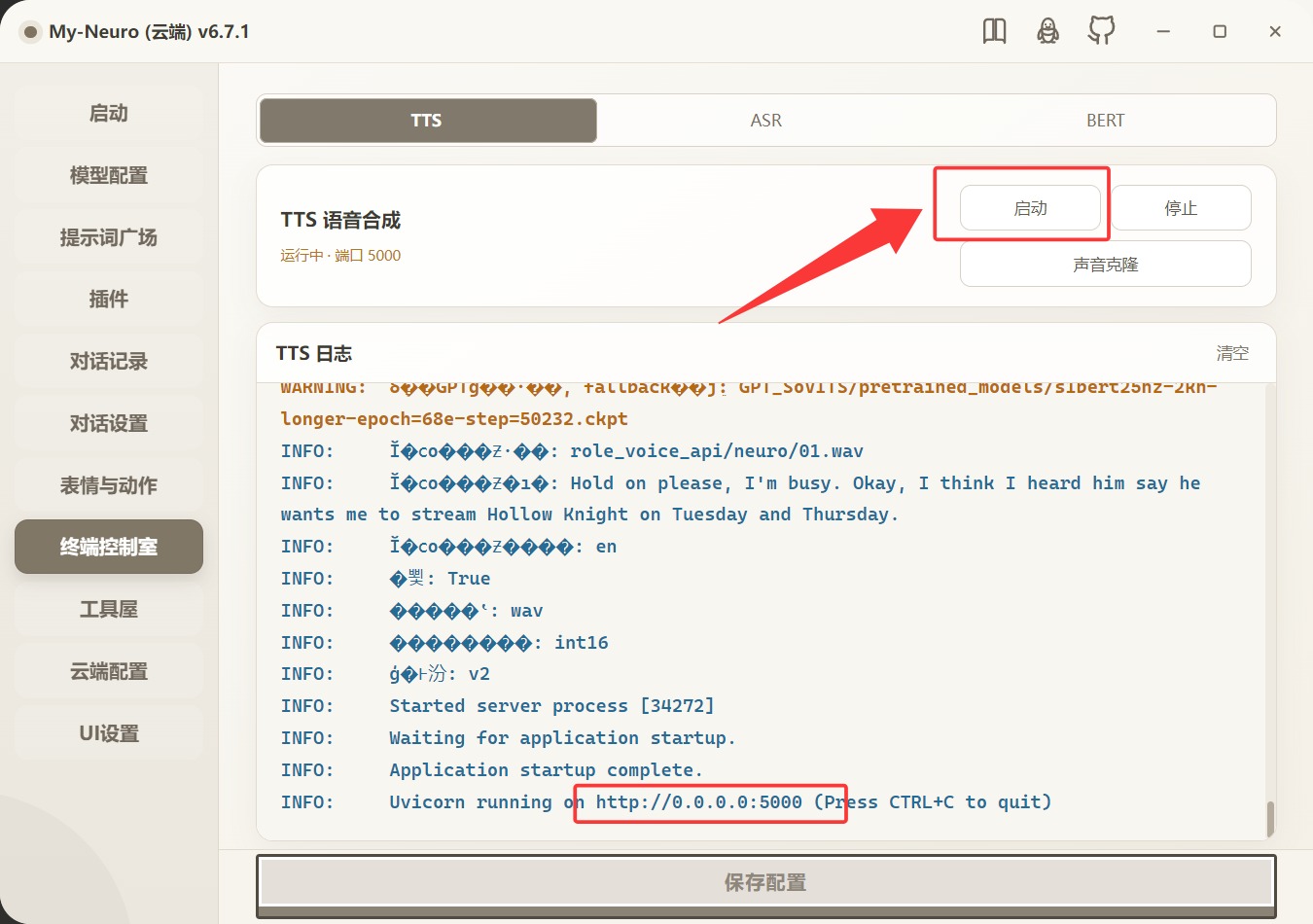
Task: Open the UI设置 sidebar page
Action: [109, 733]
